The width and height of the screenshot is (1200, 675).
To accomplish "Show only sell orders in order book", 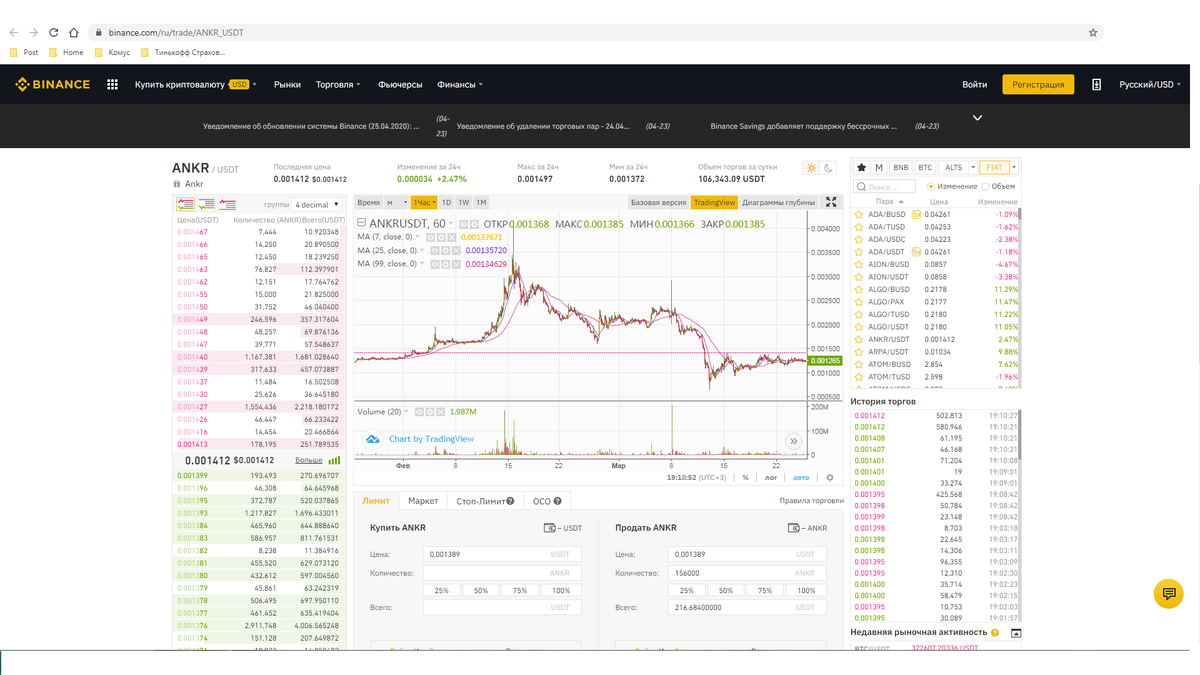I will [x=227, y=204].
